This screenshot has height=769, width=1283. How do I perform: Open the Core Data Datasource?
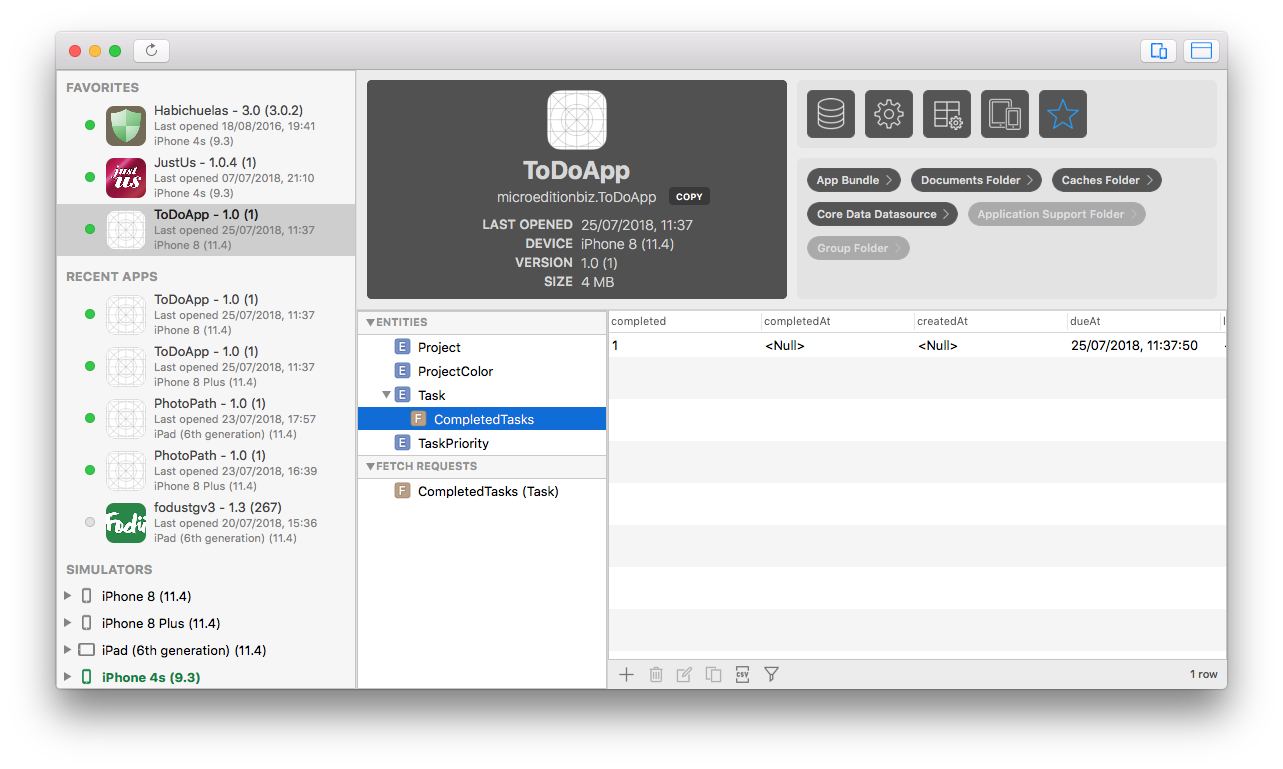pyautogui.click(x=881, y=214)
